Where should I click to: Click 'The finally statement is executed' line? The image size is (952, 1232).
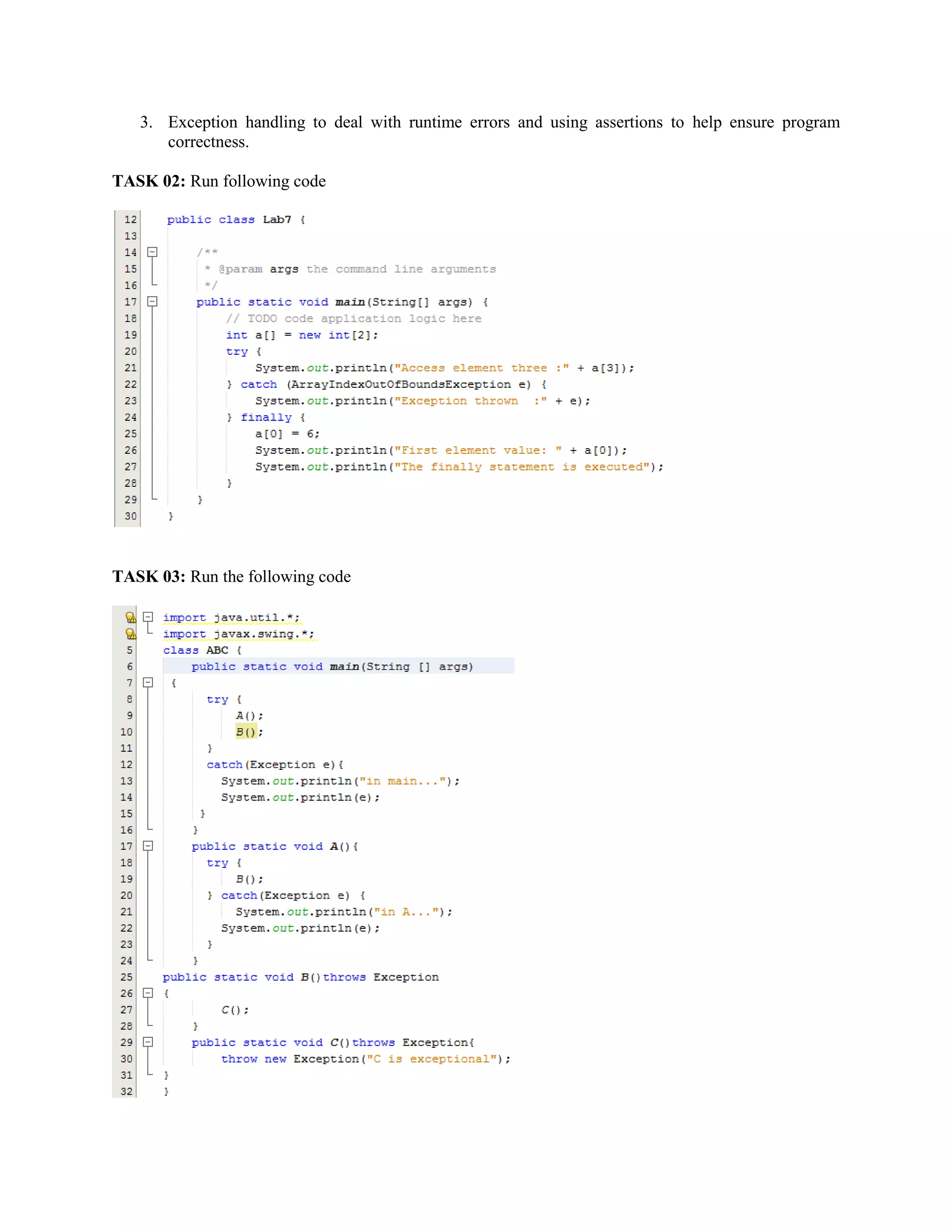pos(459,467)
